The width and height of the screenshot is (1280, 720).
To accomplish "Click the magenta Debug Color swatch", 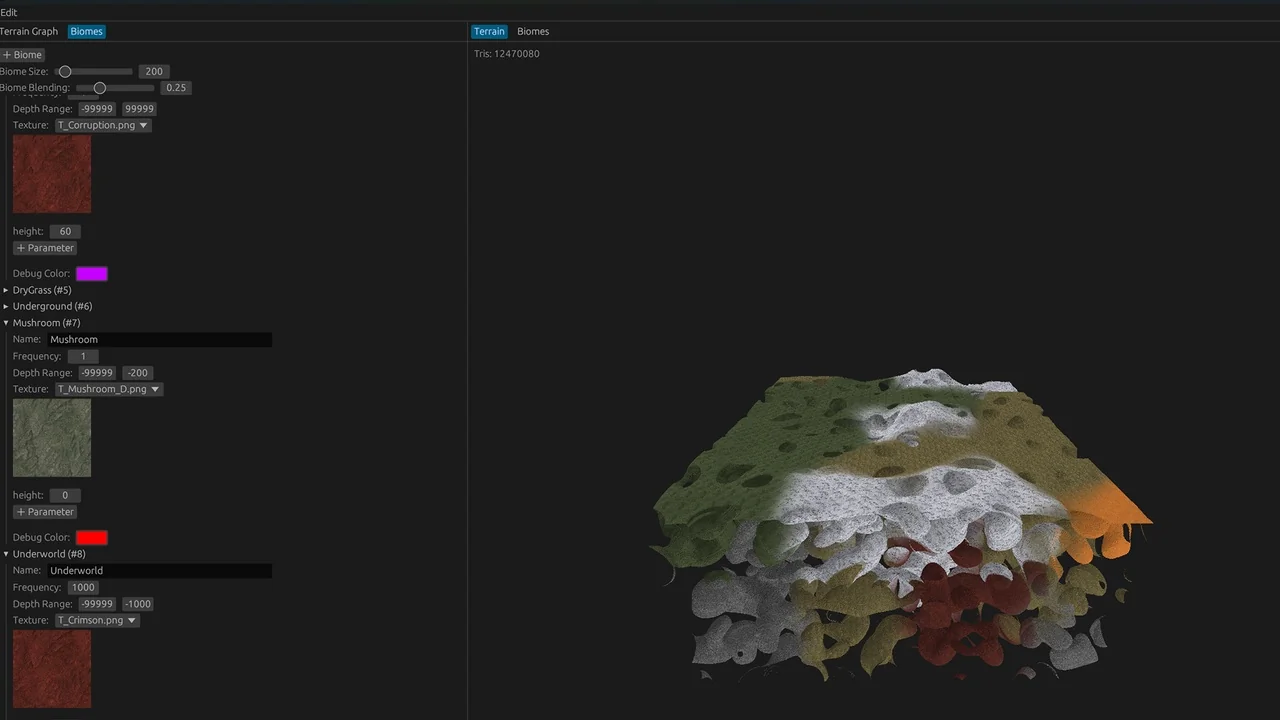I will [91, 274].
